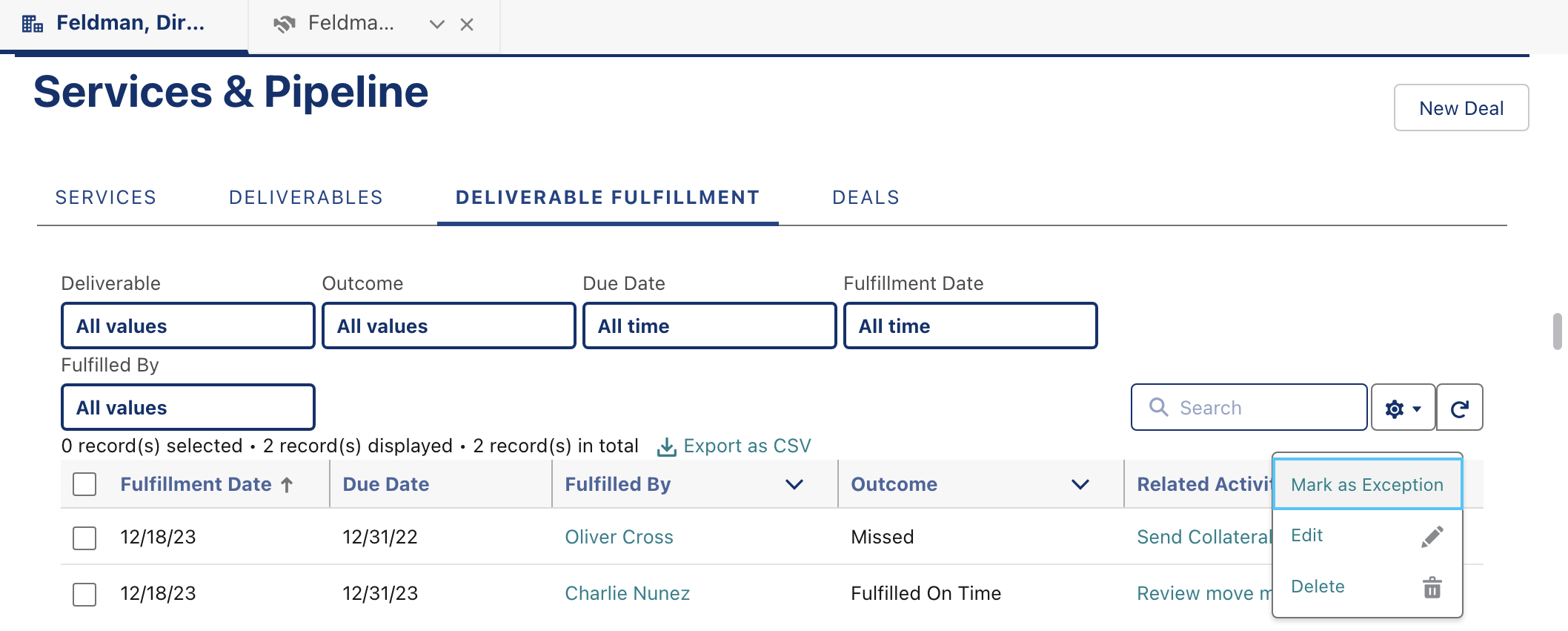Toggle the select-all checkbox in the table header

pyautogui.click(x=84, y=484)
